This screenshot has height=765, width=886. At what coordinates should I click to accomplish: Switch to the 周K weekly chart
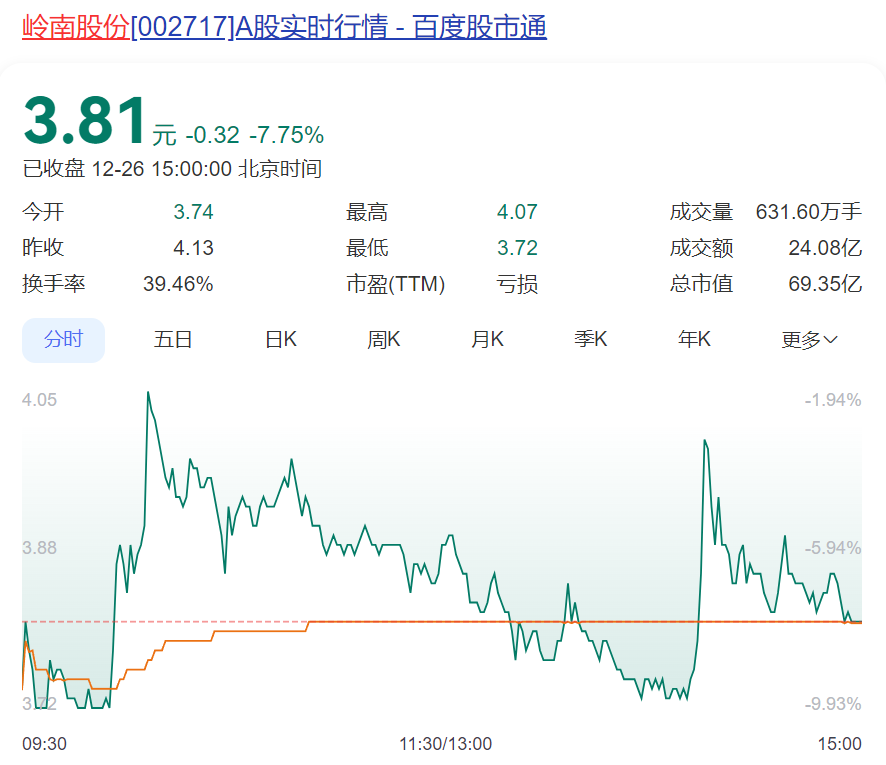click(x=383, y=339)
